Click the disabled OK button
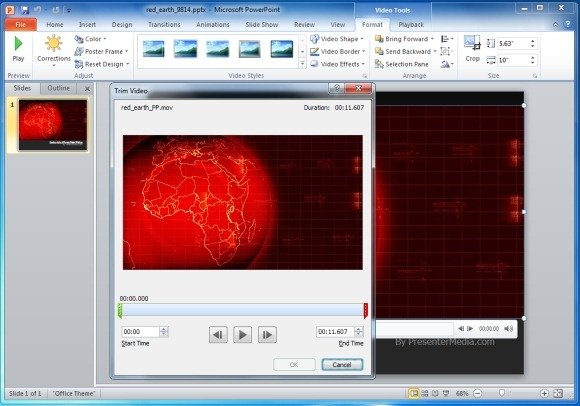The height and width of the screenshot is (406, 580). pyautogui.click(x=294, y=365)
